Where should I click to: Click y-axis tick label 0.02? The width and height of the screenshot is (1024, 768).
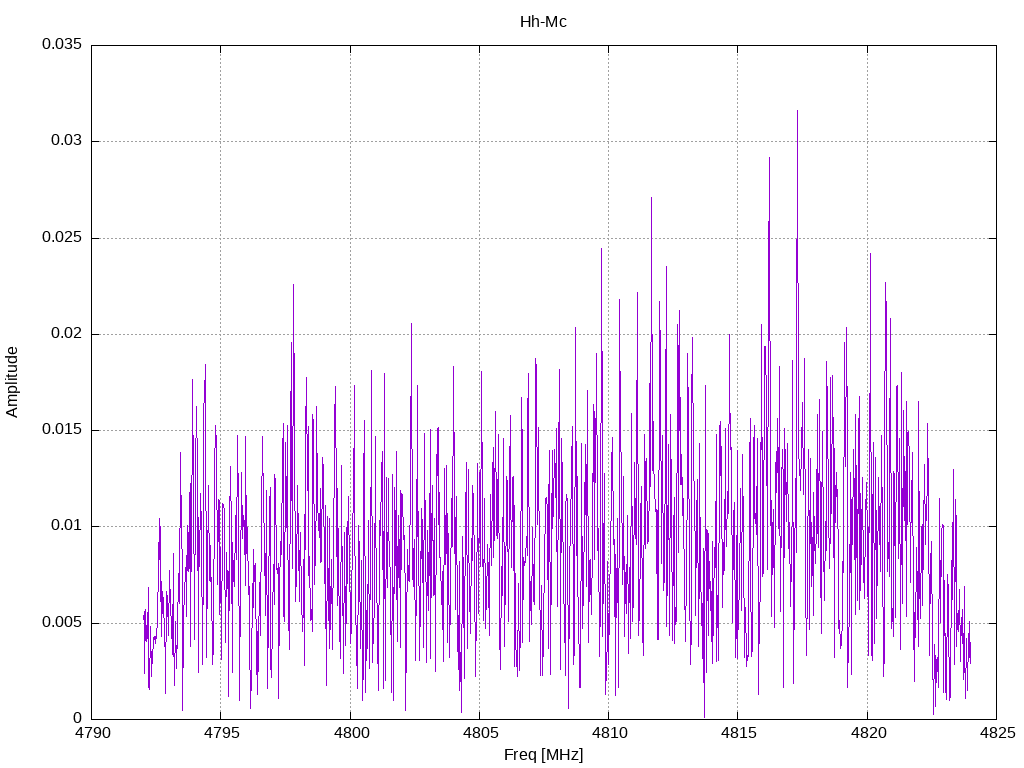pos(67,333)
